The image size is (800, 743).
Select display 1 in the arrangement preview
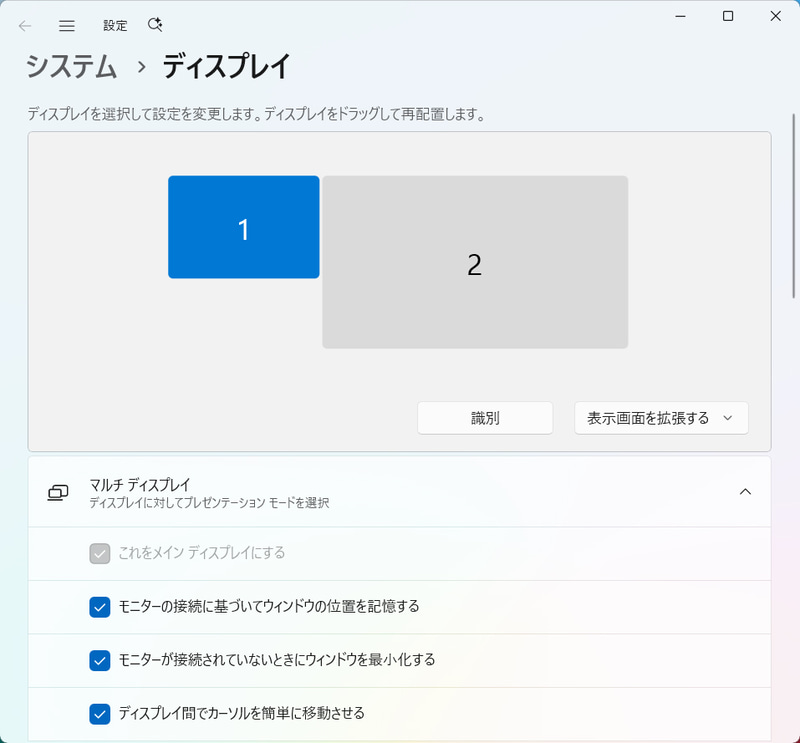pos(244,227)
